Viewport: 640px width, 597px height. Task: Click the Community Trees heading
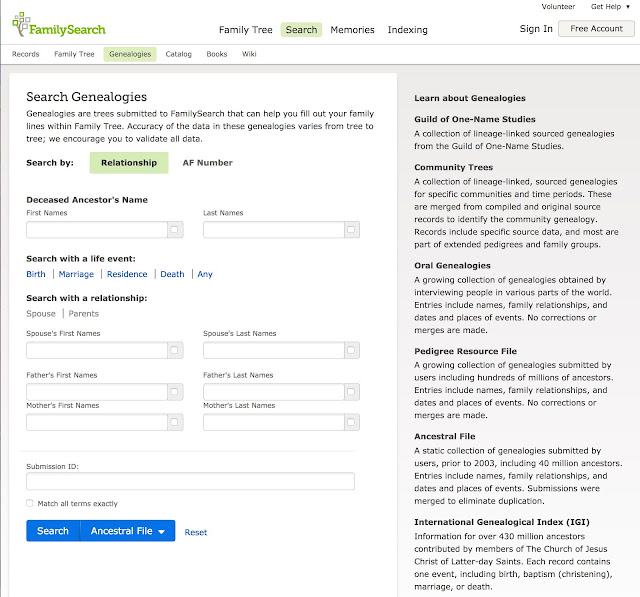(x=453, y=167)
